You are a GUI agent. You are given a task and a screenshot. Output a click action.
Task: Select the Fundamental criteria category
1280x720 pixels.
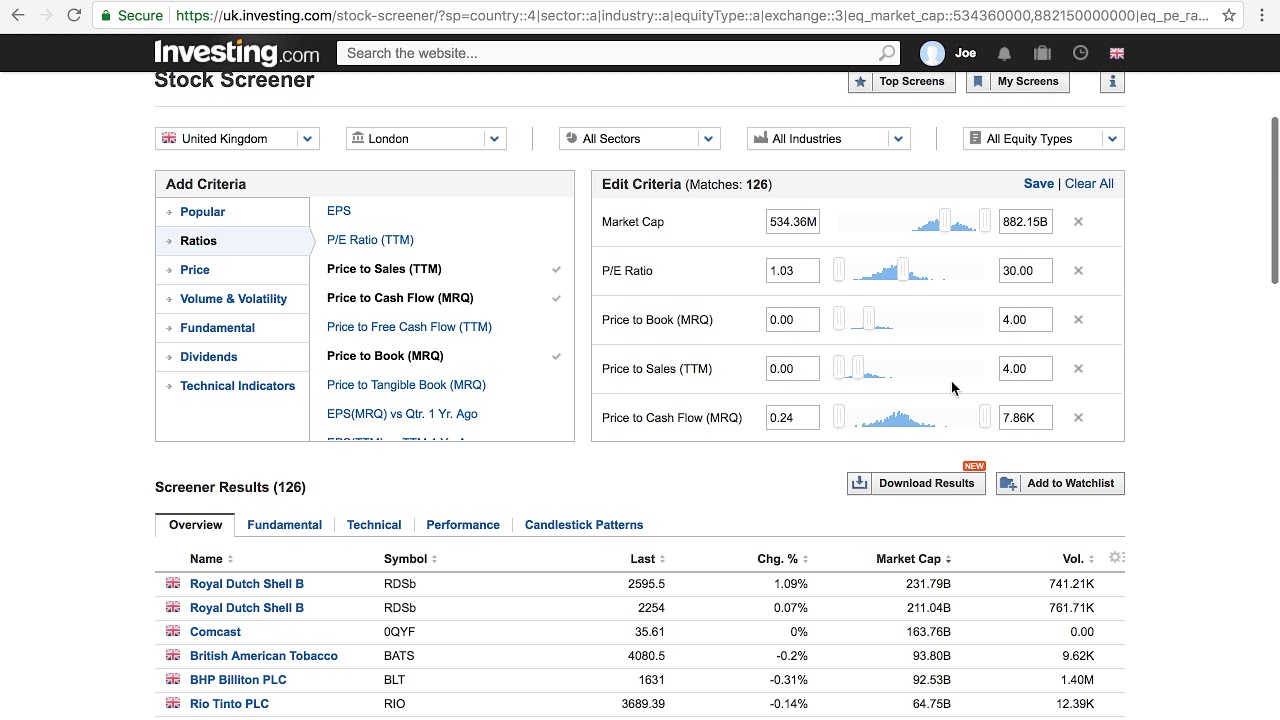pyautogui.click(x=217, y=328)
